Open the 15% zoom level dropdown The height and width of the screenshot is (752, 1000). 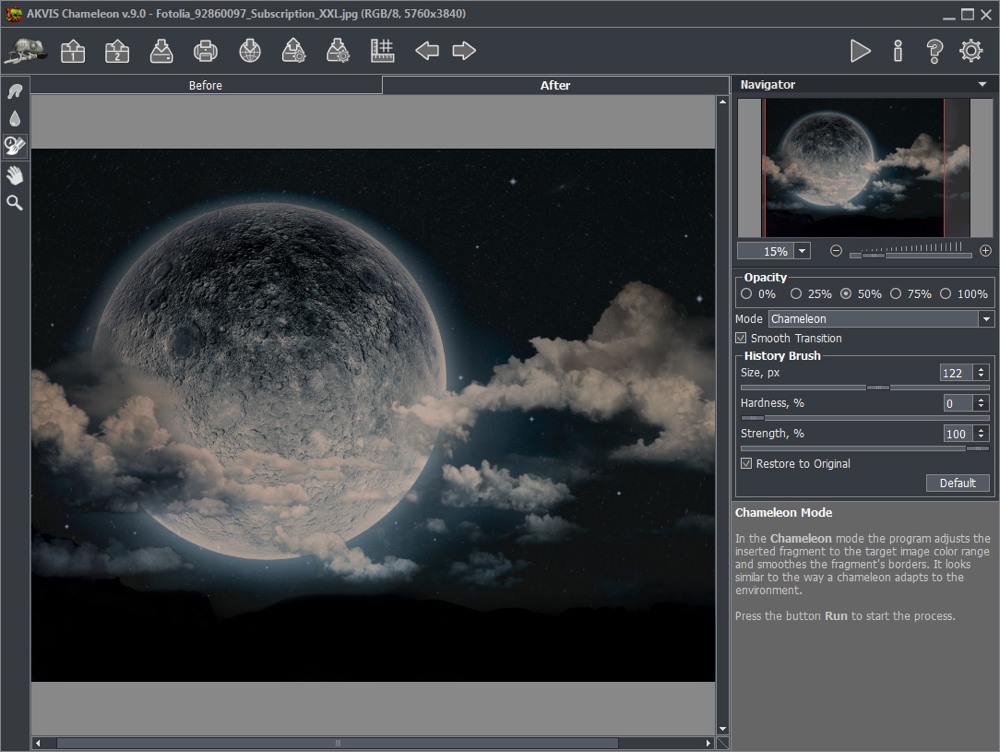(802, 251)
